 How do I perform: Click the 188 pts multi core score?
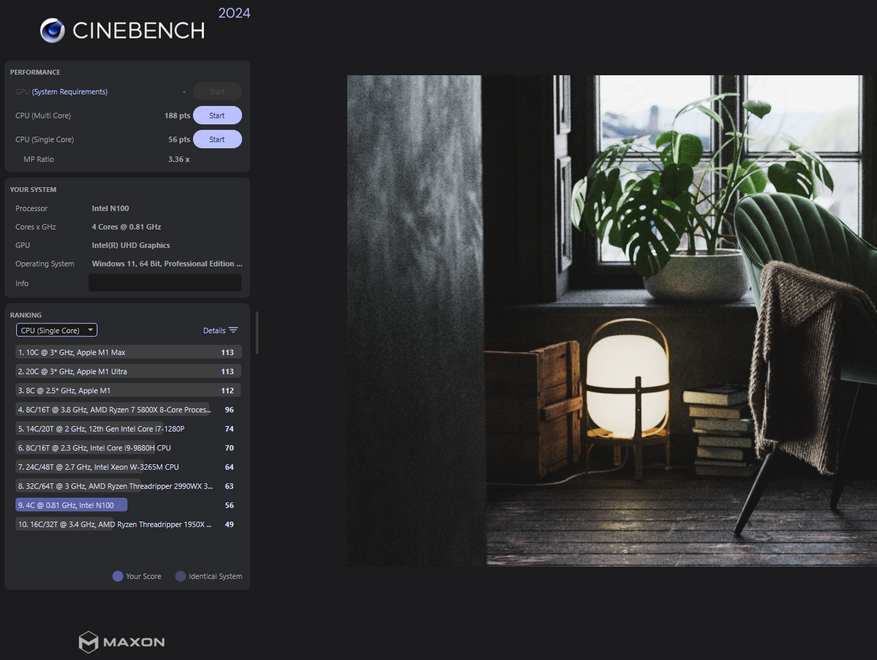[x=177, y=116]
